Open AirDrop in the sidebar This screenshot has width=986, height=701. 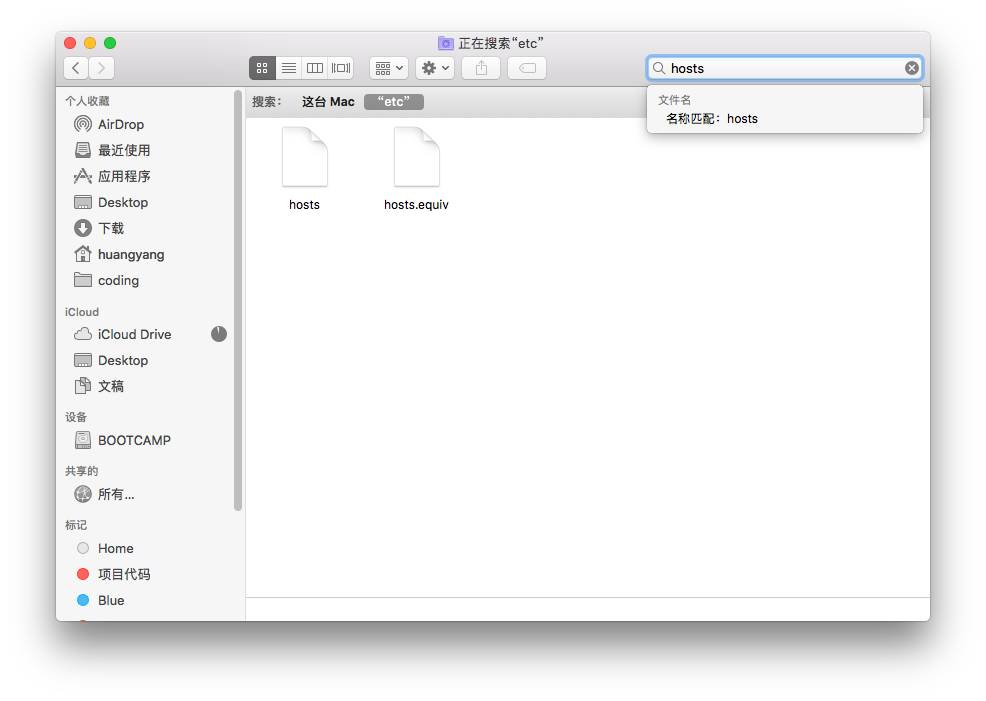[120, 124]
